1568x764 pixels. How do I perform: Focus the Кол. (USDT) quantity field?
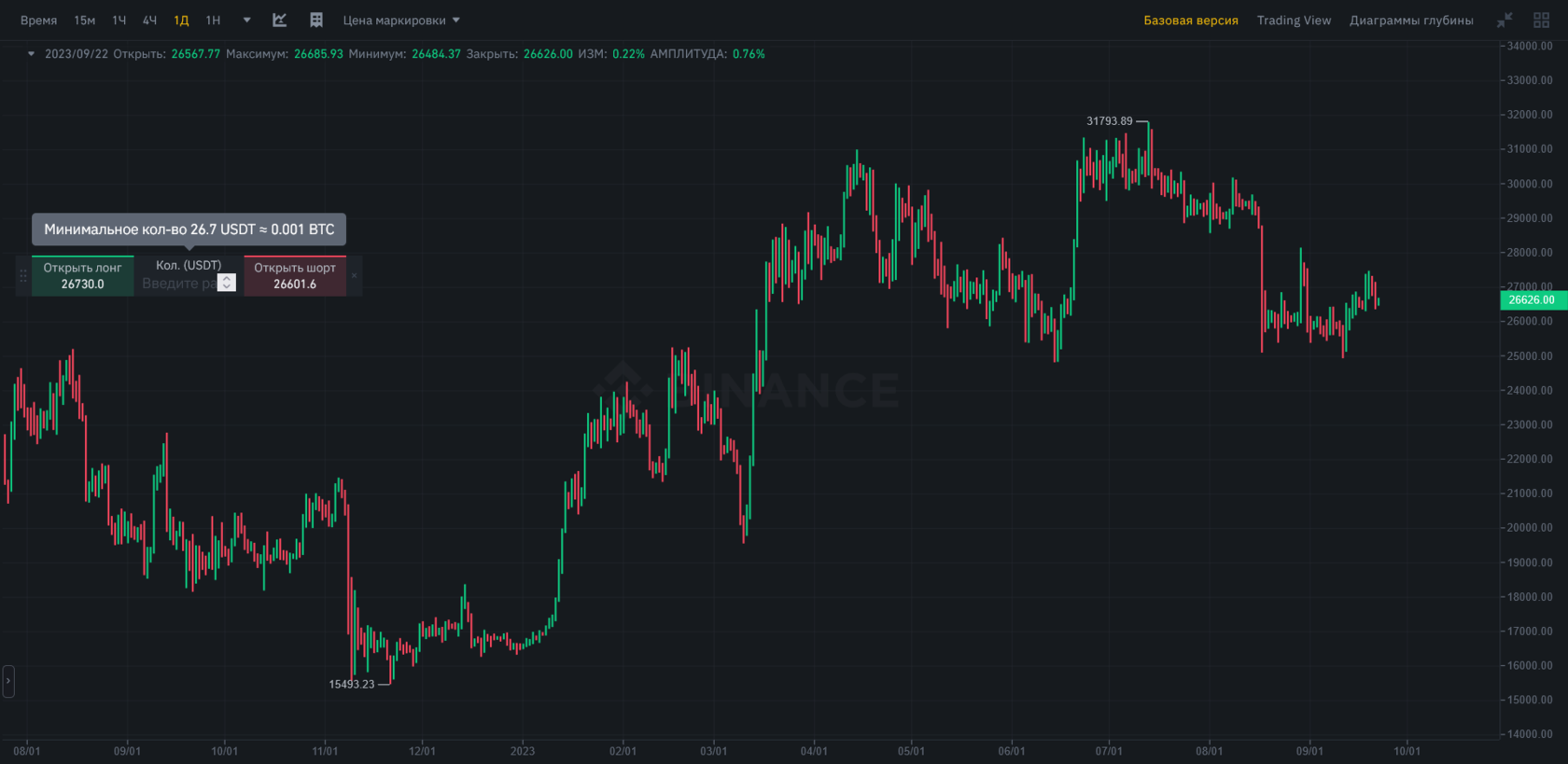pos(177,284)
